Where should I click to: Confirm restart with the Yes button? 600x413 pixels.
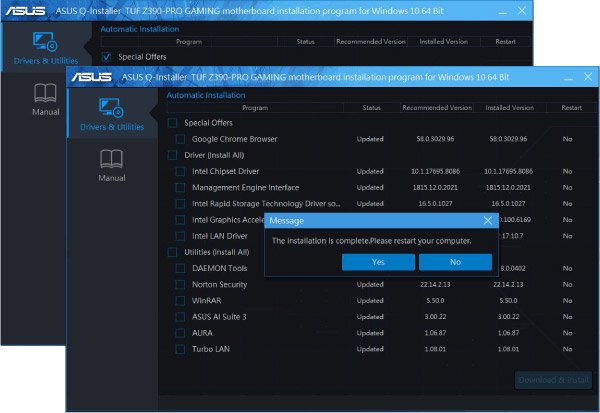(378, 262)
